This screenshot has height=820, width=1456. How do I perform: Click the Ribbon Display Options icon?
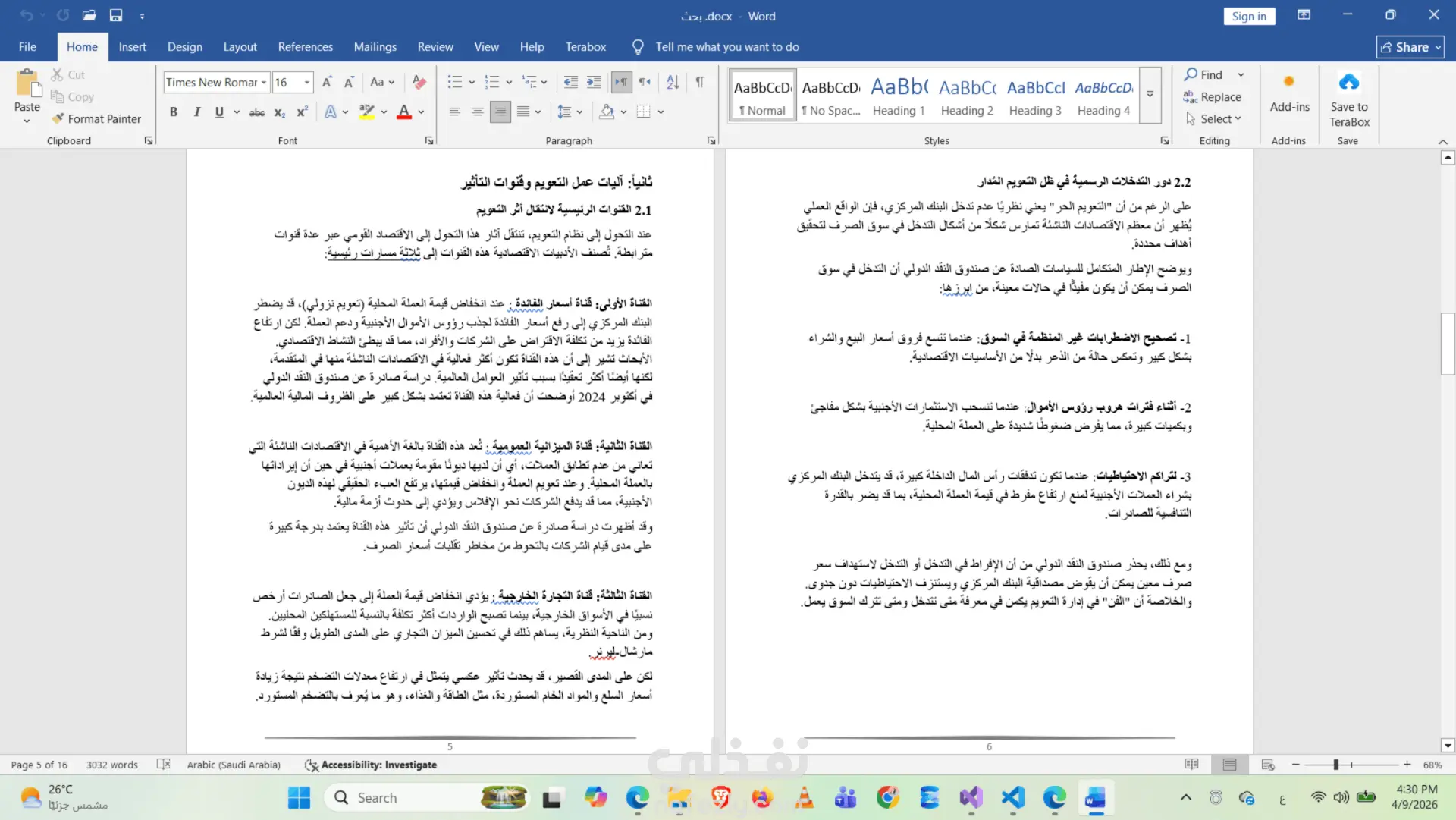1304,15
